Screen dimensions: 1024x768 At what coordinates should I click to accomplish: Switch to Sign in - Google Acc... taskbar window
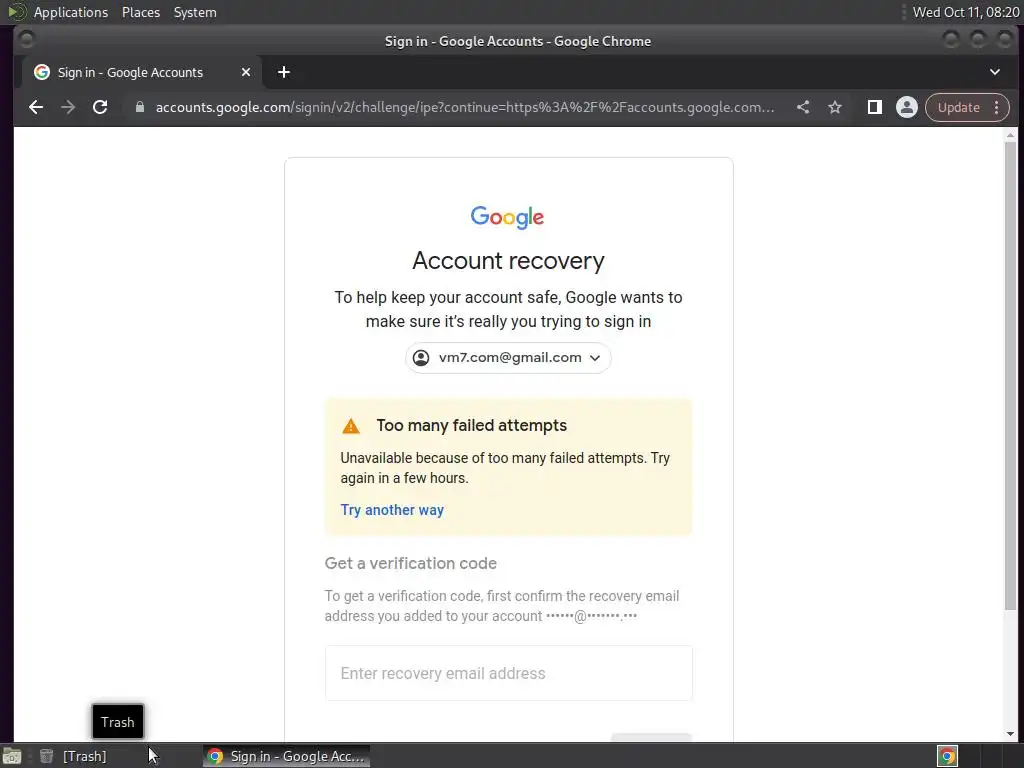coord(286,756)
